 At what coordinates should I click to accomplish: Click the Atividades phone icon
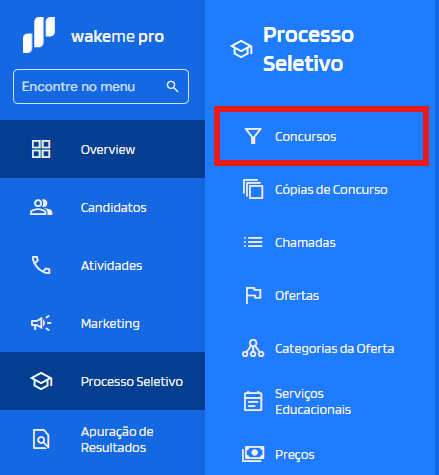click(x=41, y=265)
